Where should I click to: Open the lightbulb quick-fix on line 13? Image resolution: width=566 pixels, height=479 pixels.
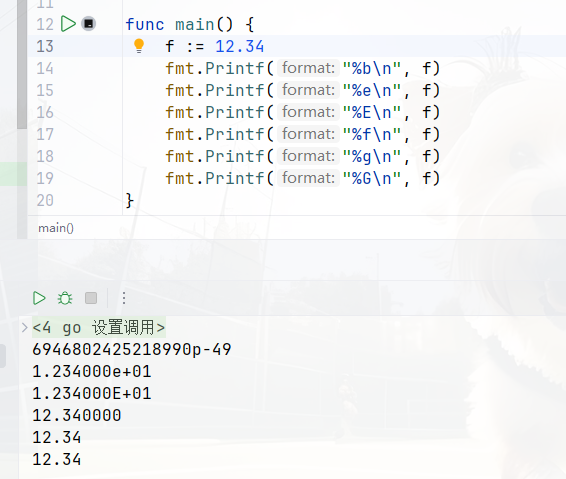[x=139, y=46]
